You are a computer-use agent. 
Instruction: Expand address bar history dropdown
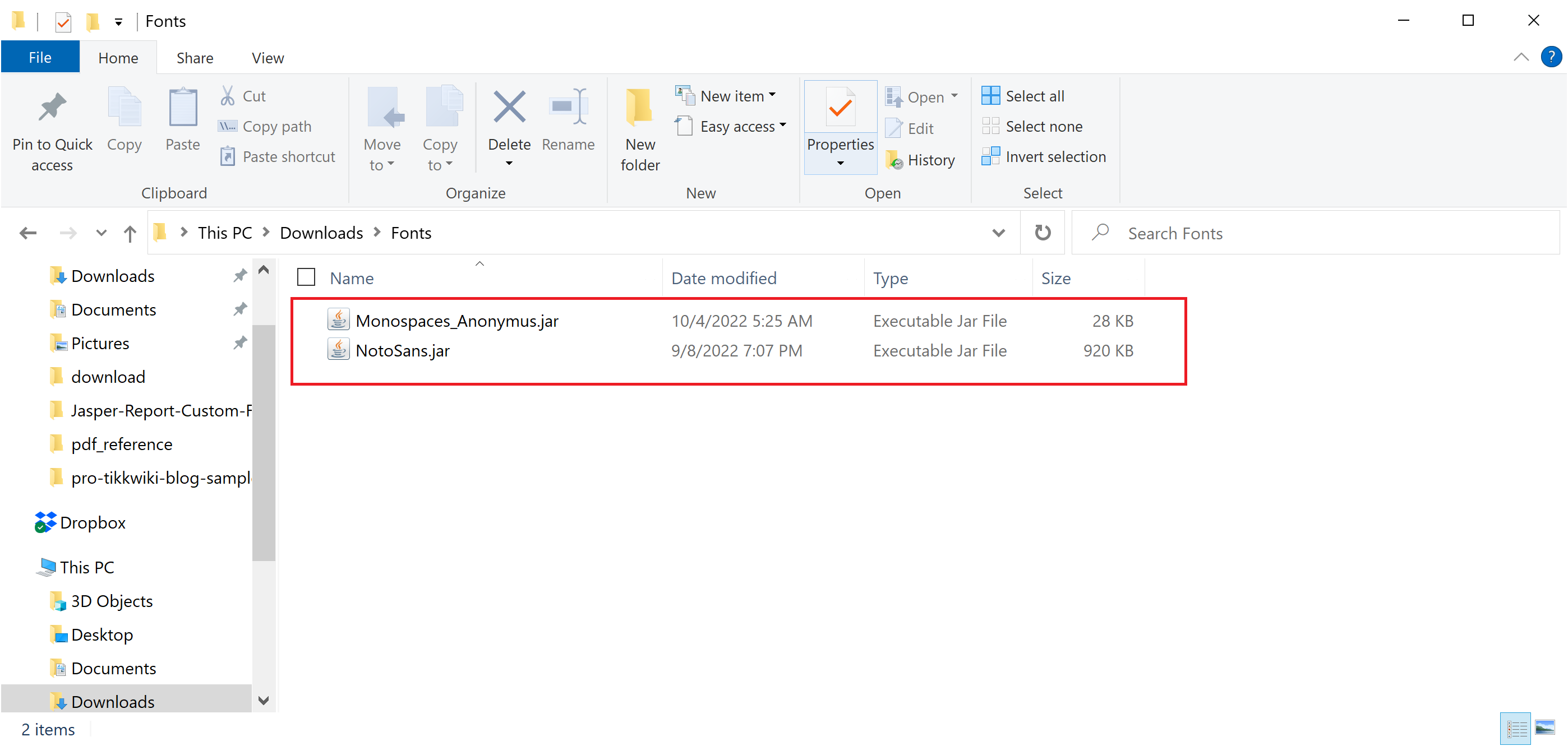998,233
